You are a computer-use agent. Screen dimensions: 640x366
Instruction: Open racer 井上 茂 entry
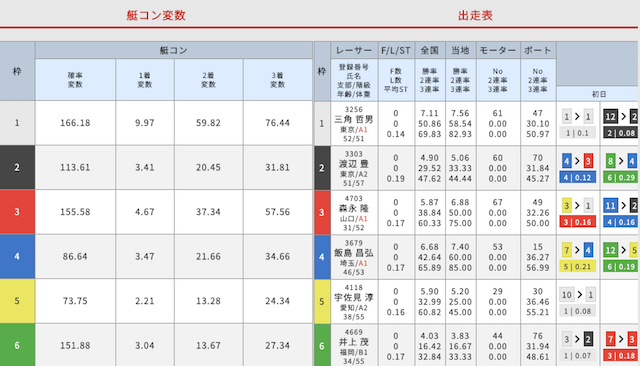tap(353, 342)
